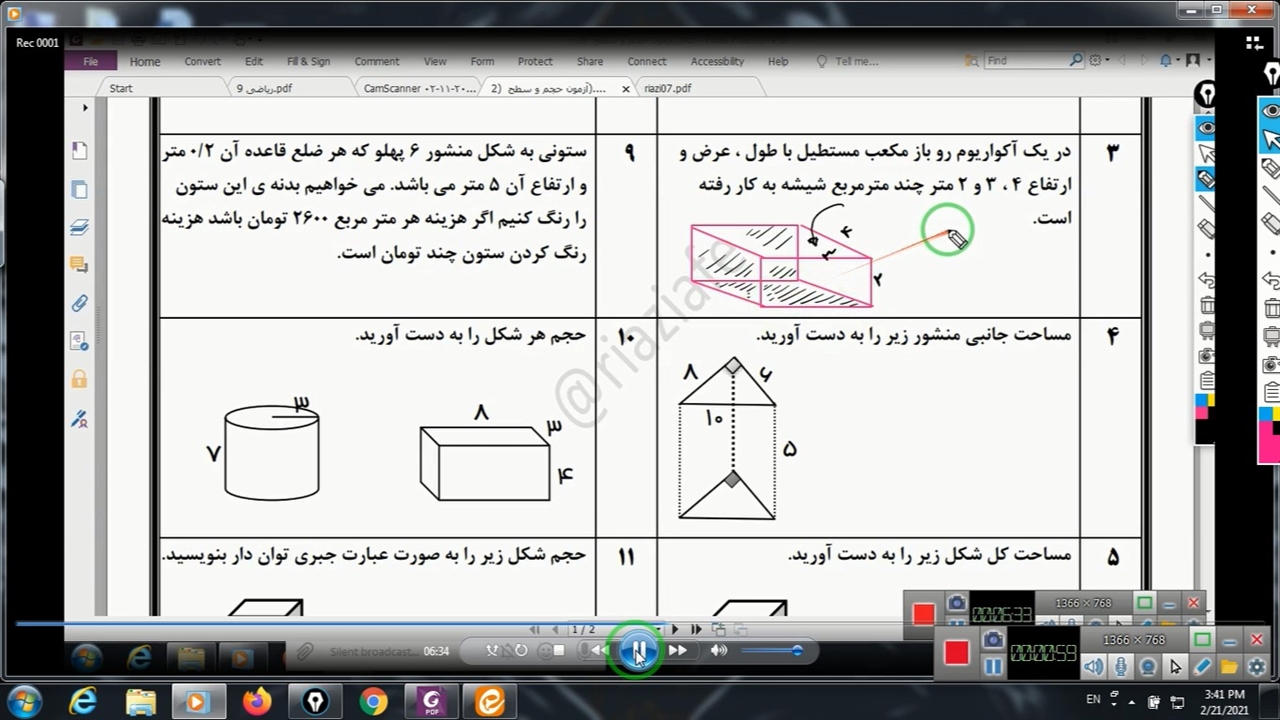Click the purple File button

tap(90, 61)
